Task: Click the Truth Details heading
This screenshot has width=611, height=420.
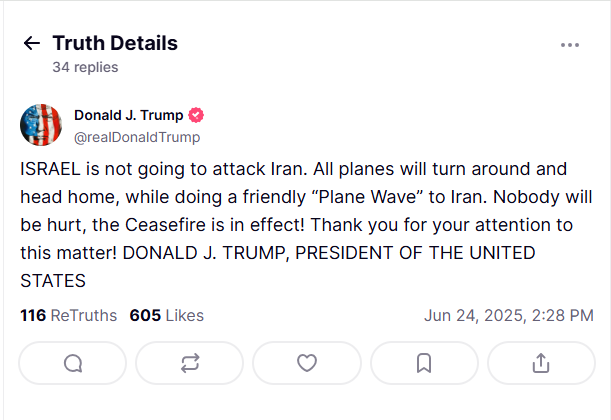Action: [x=115, y=43]
